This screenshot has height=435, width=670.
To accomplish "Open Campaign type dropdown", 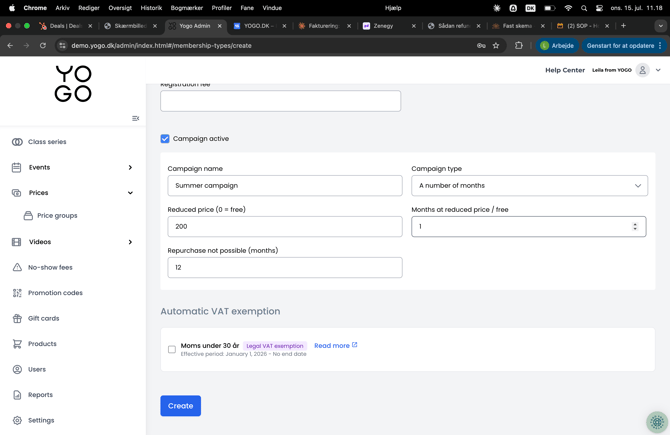I will pyautogui.click(x=529, y=186).
